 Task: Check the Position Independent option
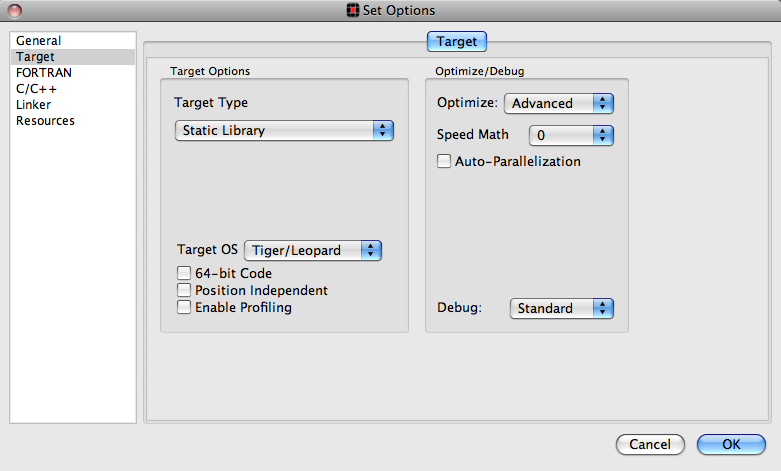tap(184, 290)
